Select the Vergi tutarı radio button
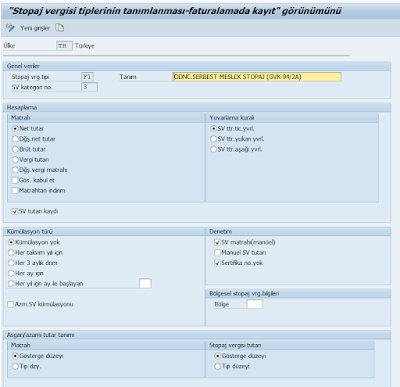 (x=15, y=159)
